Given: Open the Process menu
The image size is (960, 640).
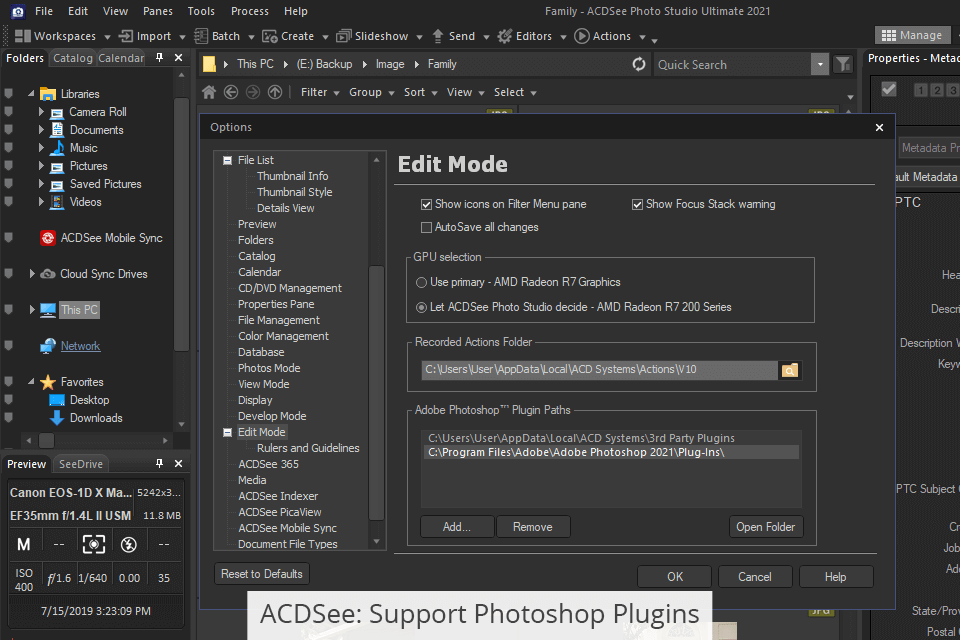Looking at the screenshot, I should [x=249, y=11].
